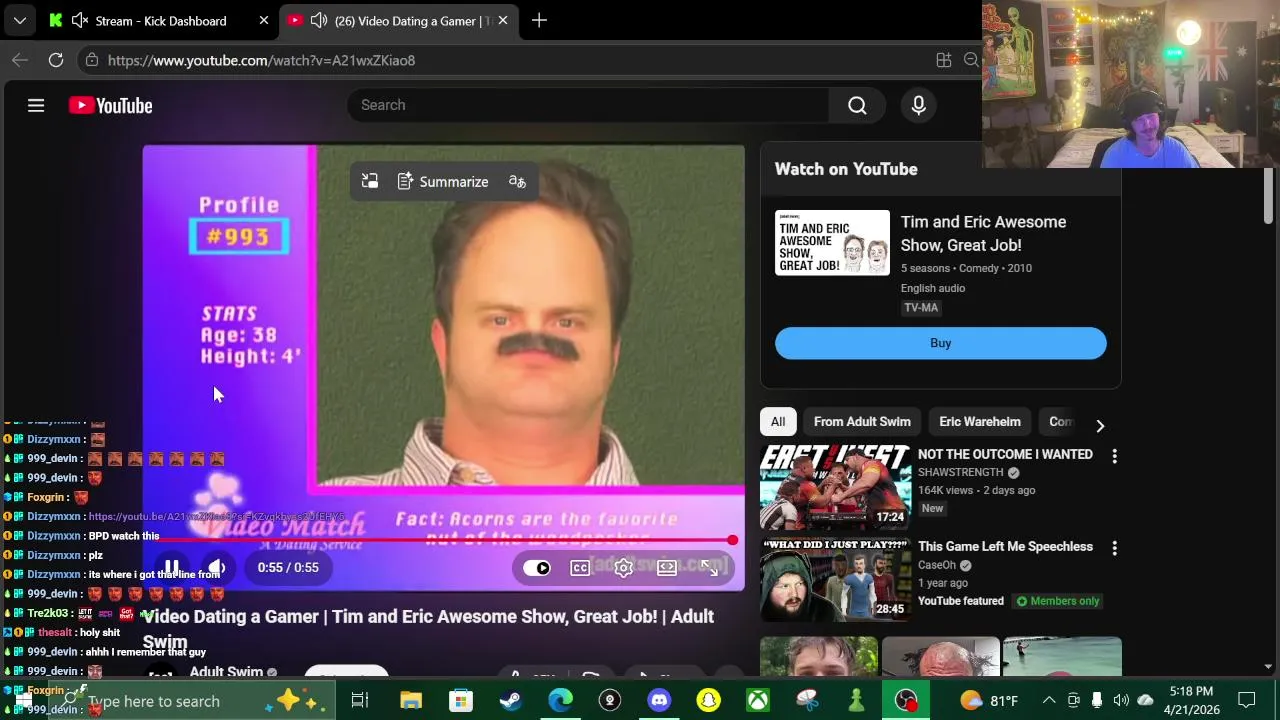This screenshot has height=720, width=1280.
Task: Toggle the Autoplay switch in the player
Action: coord(537,567)
